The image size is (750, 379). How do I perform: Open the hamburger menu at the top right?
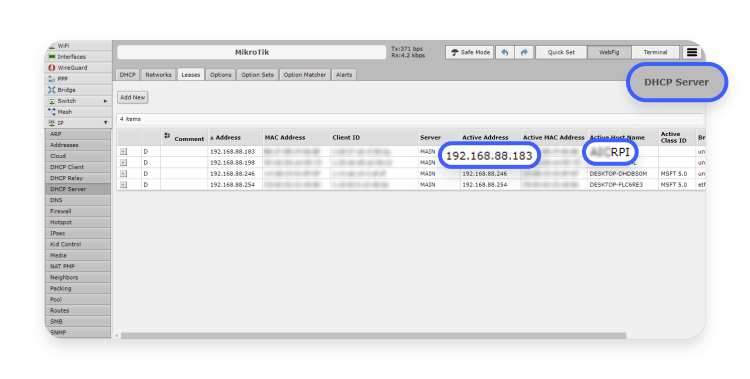tap(692, 52)
